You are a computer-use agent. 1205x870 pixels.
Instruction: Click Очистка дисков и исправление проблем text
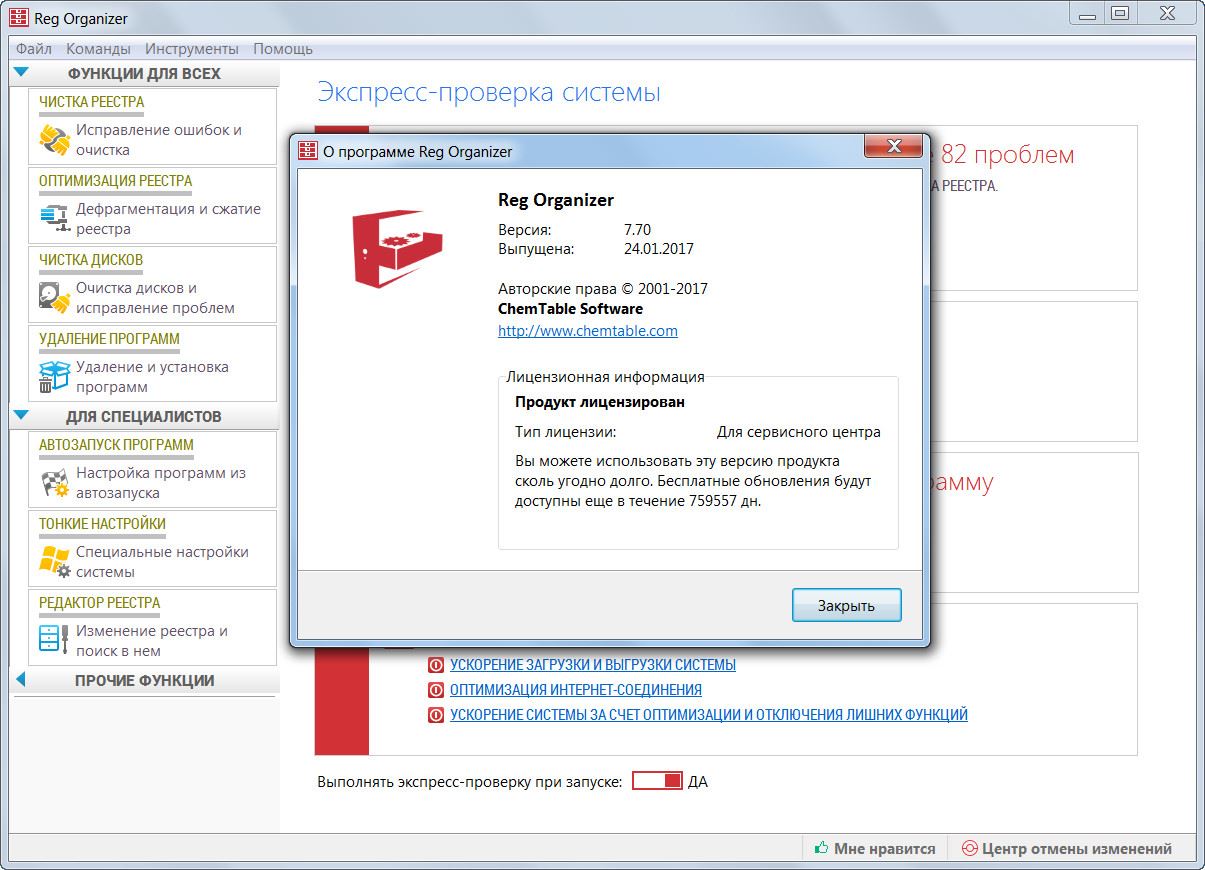click(x=155, y=298)
